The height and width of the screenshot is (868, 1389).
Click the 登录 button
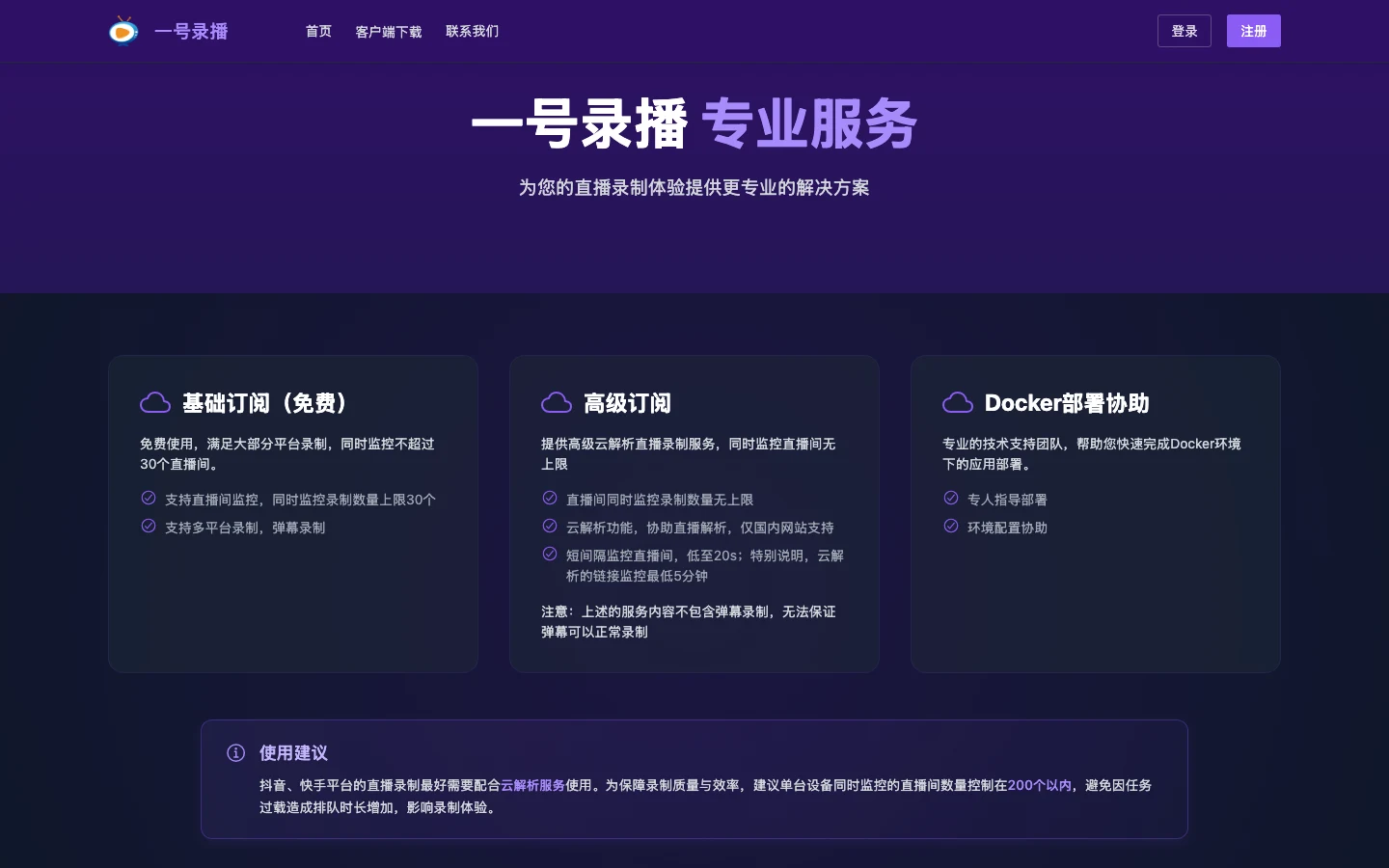(1185, 31)
